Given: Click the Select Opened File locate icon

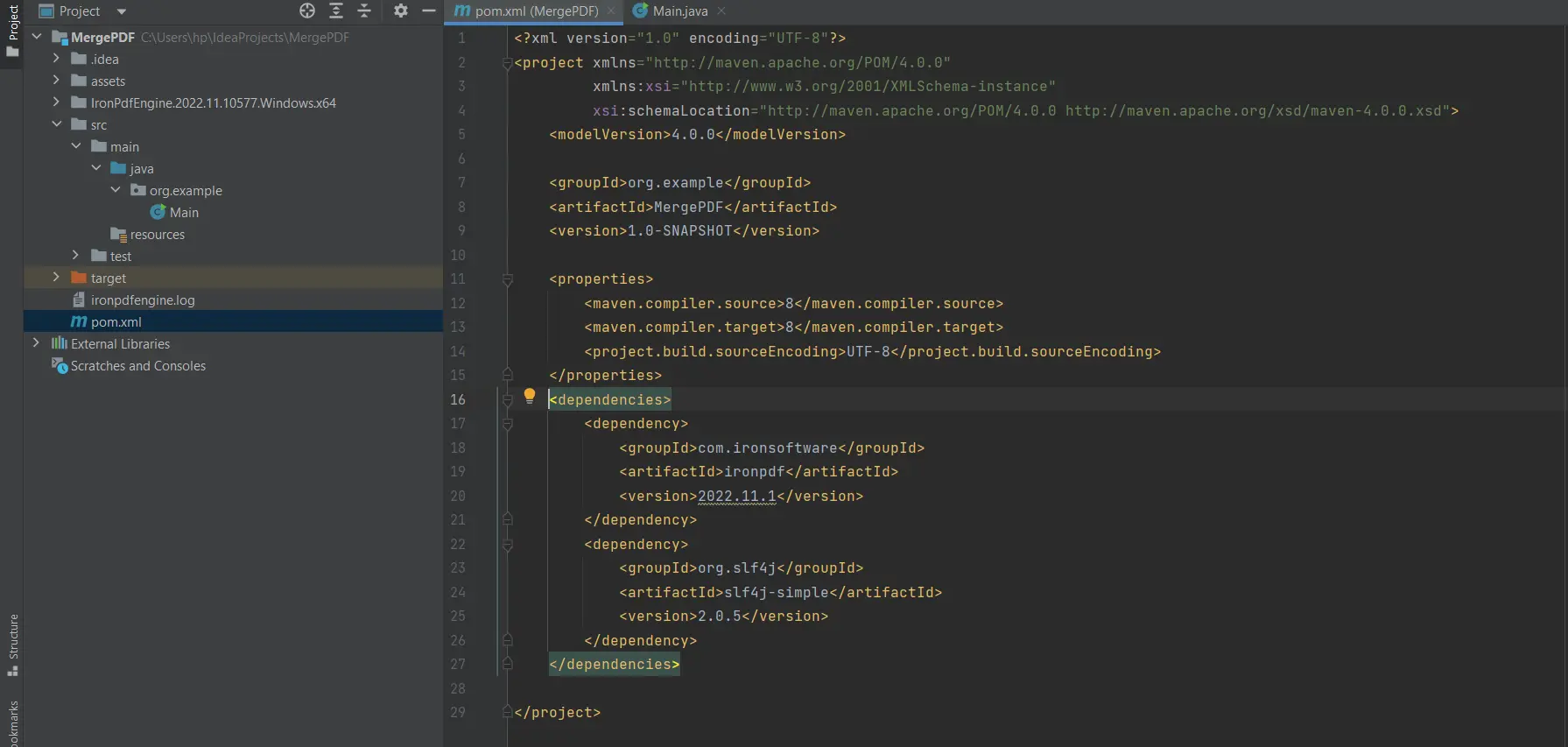Looking at the screenshot, I should pyautogui.click(x=307, y=11).
